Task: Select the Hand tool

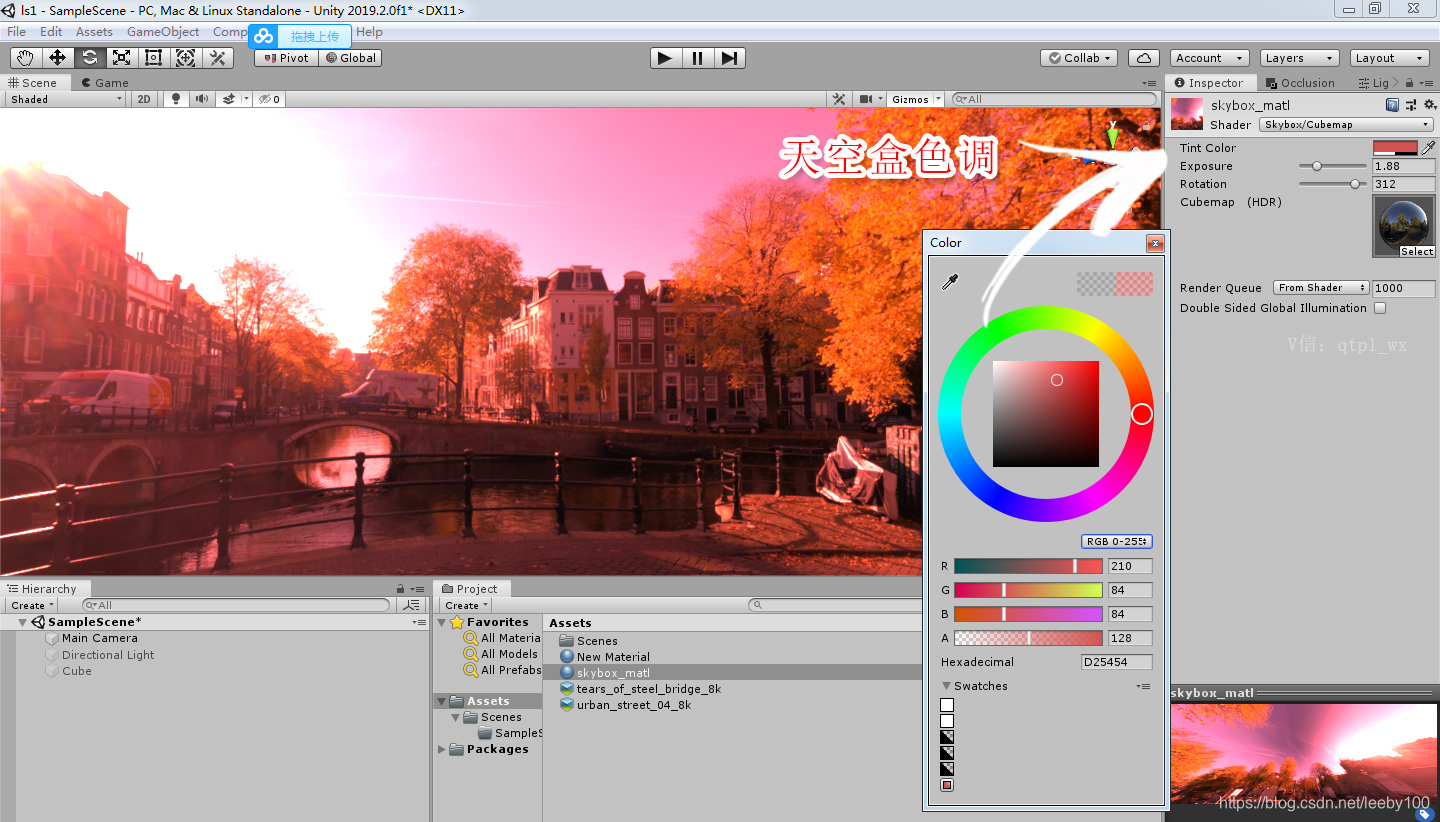Action: 26,58
